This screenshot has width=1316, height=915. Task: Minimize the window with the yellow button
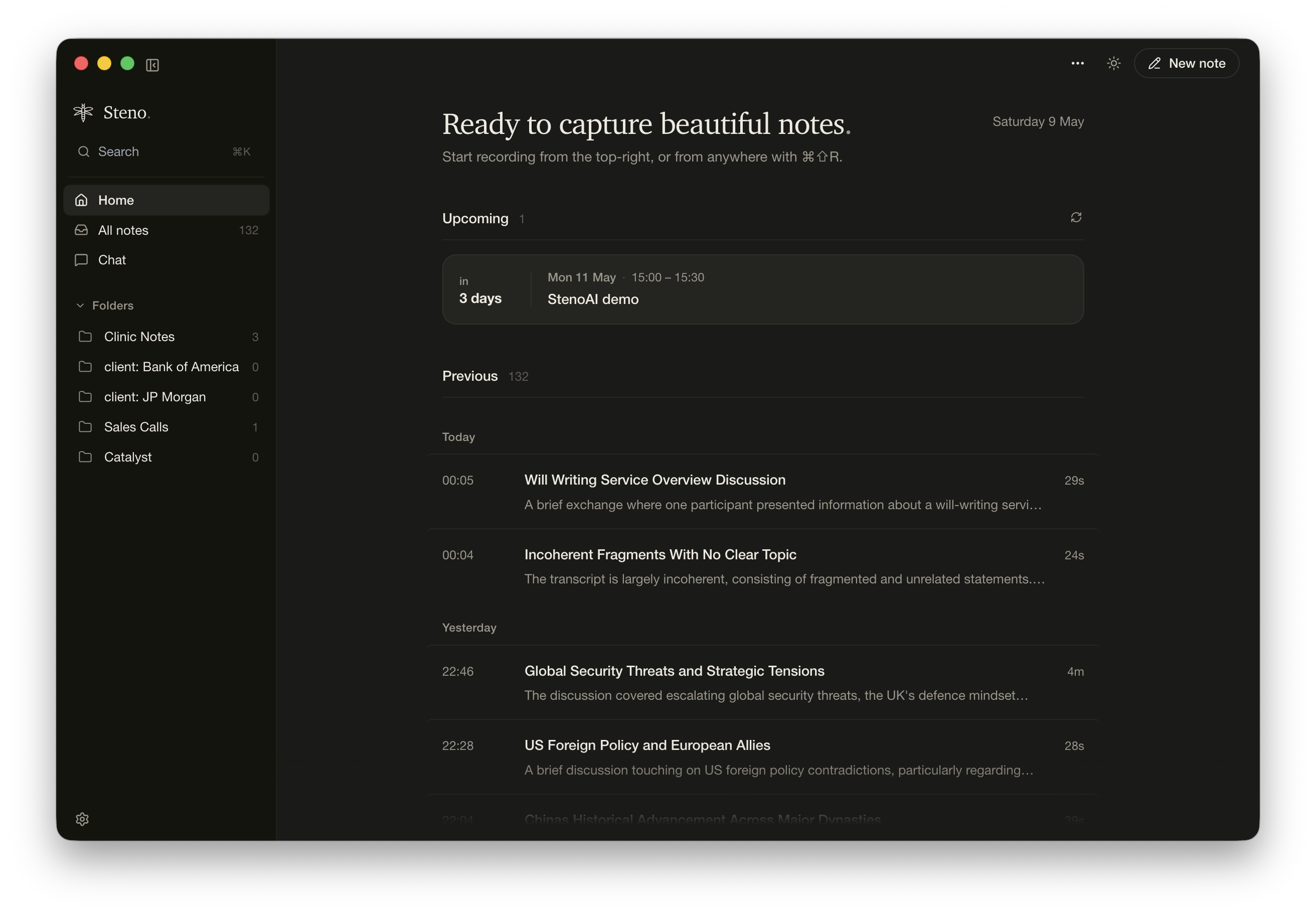pos(104,63)
